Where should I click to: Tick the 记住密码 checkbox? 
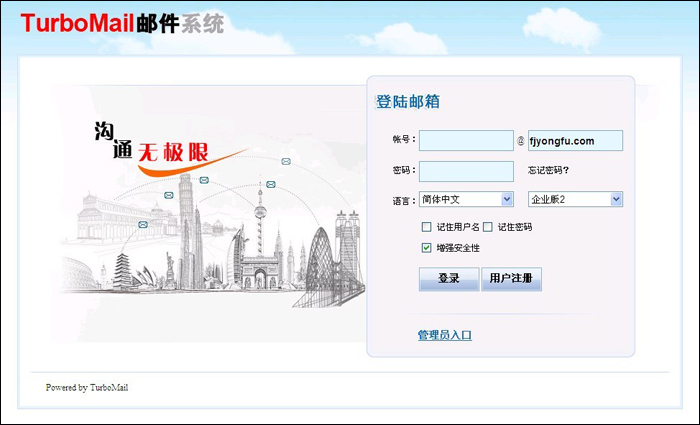point(488,227)
